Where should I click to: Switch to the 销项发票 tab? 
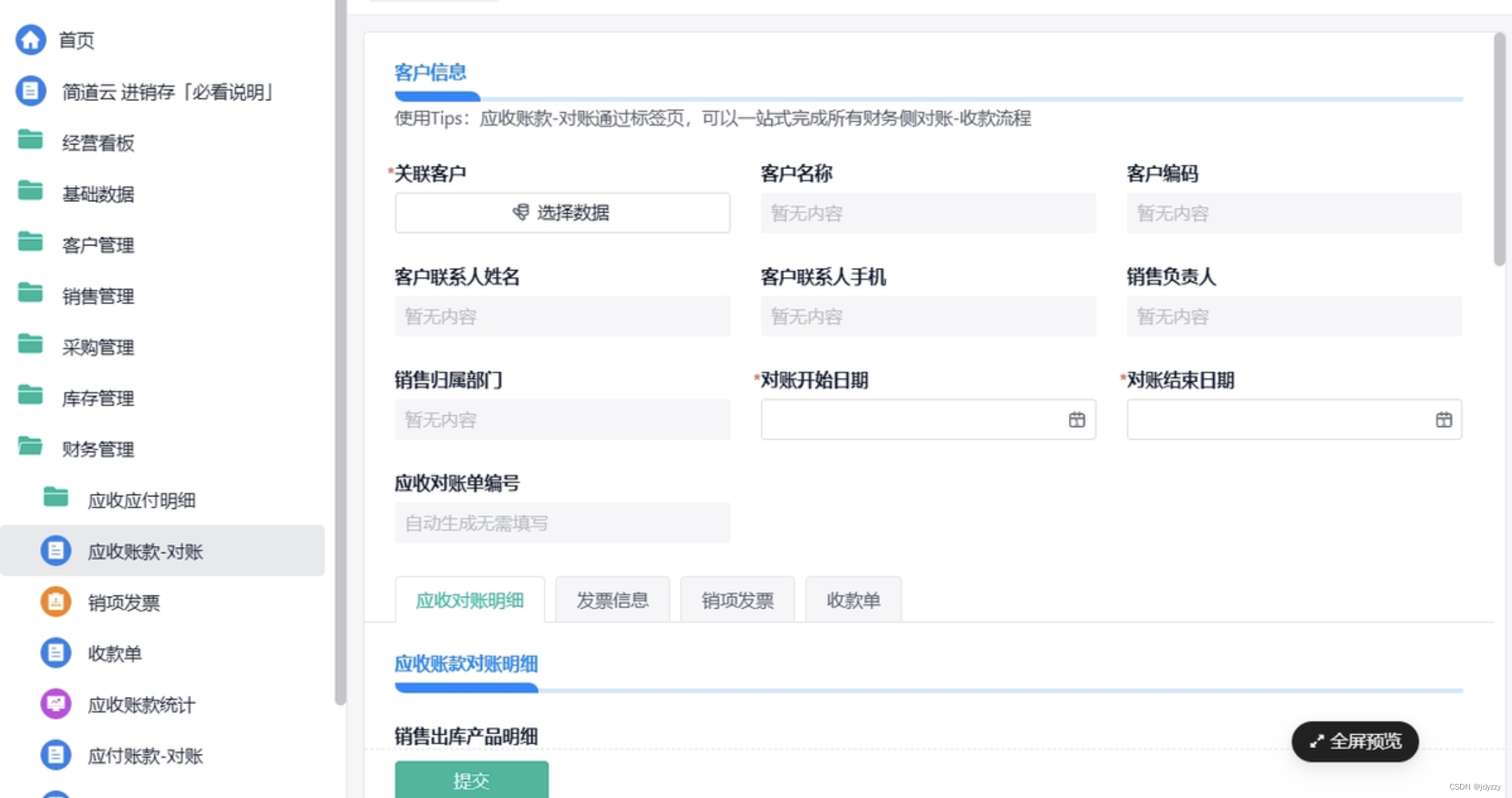(738, 600)
